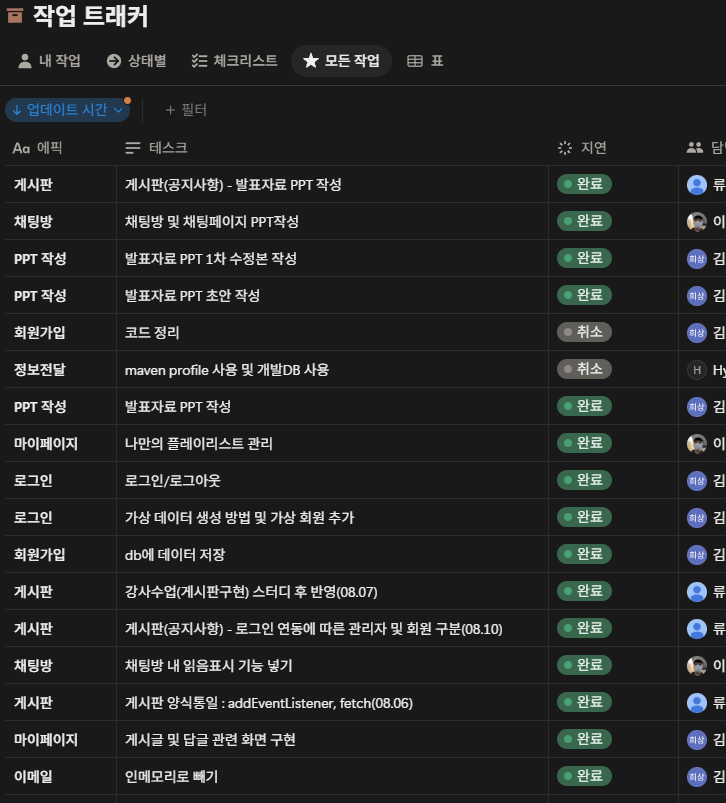Open task 나만의 플레이리스트 관리

click(x=199, y=443)
